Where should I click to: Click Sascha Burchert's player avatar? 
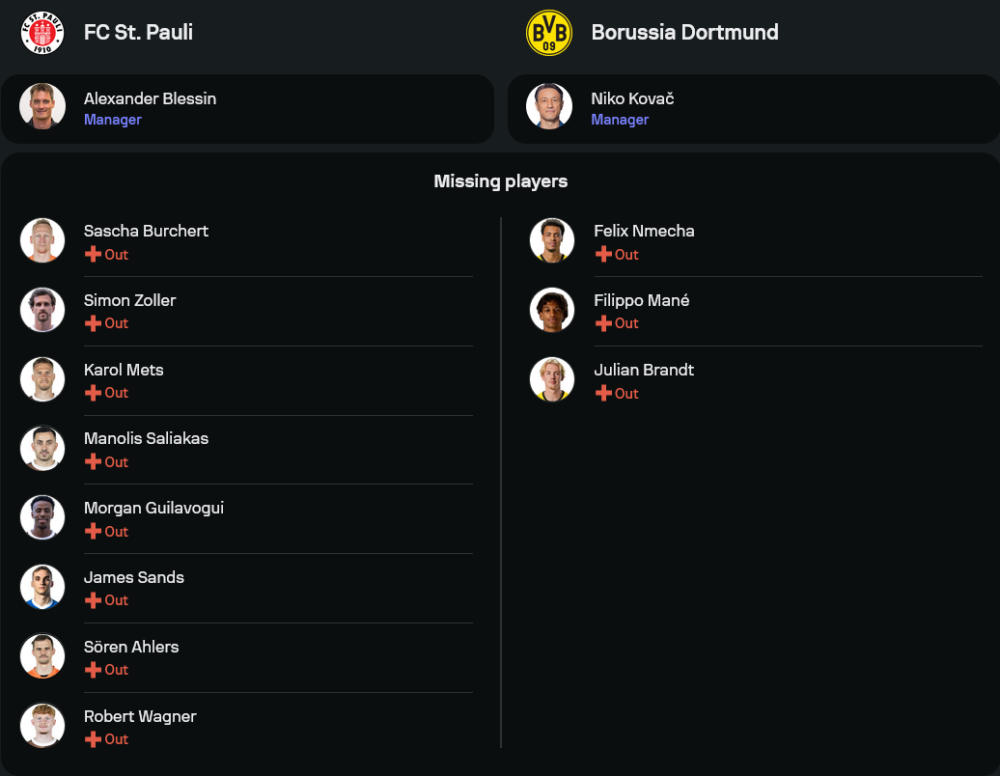click(x=42, y=240)
